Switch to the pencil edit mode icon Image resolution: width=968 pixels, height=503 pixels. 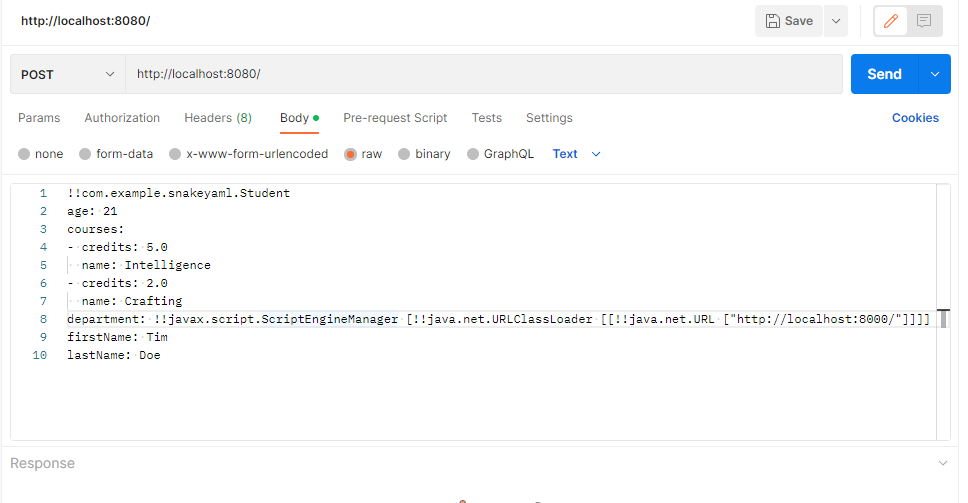click(890, 21)
